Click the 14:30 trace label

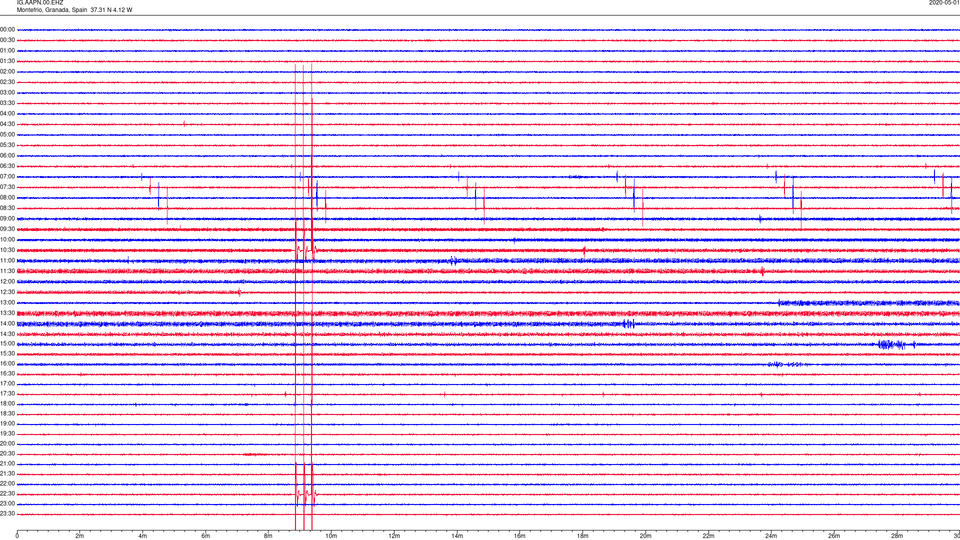click(7, 334)
